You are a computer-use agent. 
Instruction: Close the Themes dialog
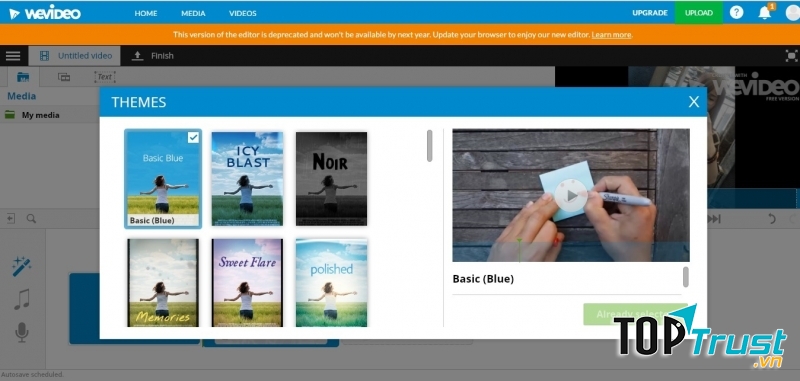[x=693, y=102]
